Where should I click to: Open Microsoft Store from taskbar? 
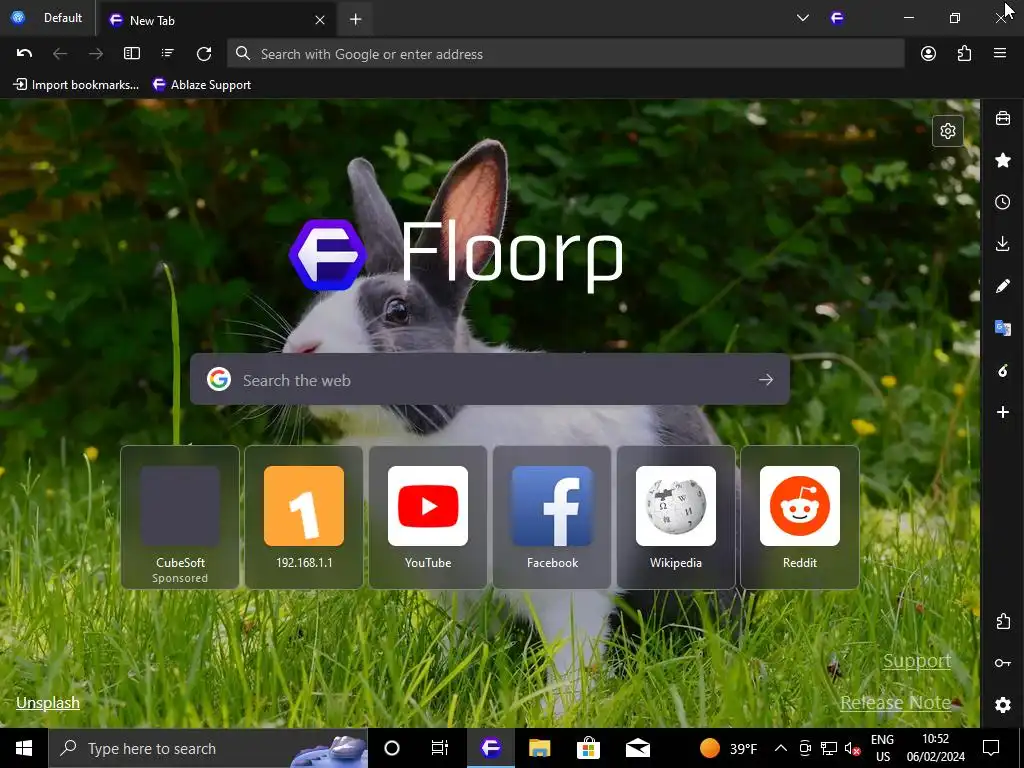click(588, 748)
